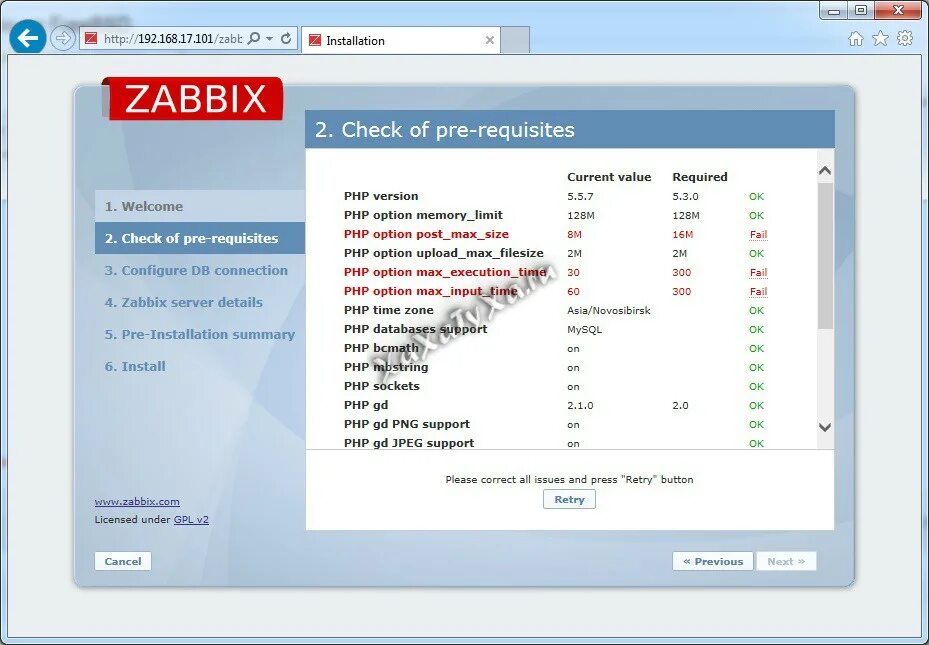Go to the Previous step
This screenshot has width=929, height=645.
click(x=713, y=561)
